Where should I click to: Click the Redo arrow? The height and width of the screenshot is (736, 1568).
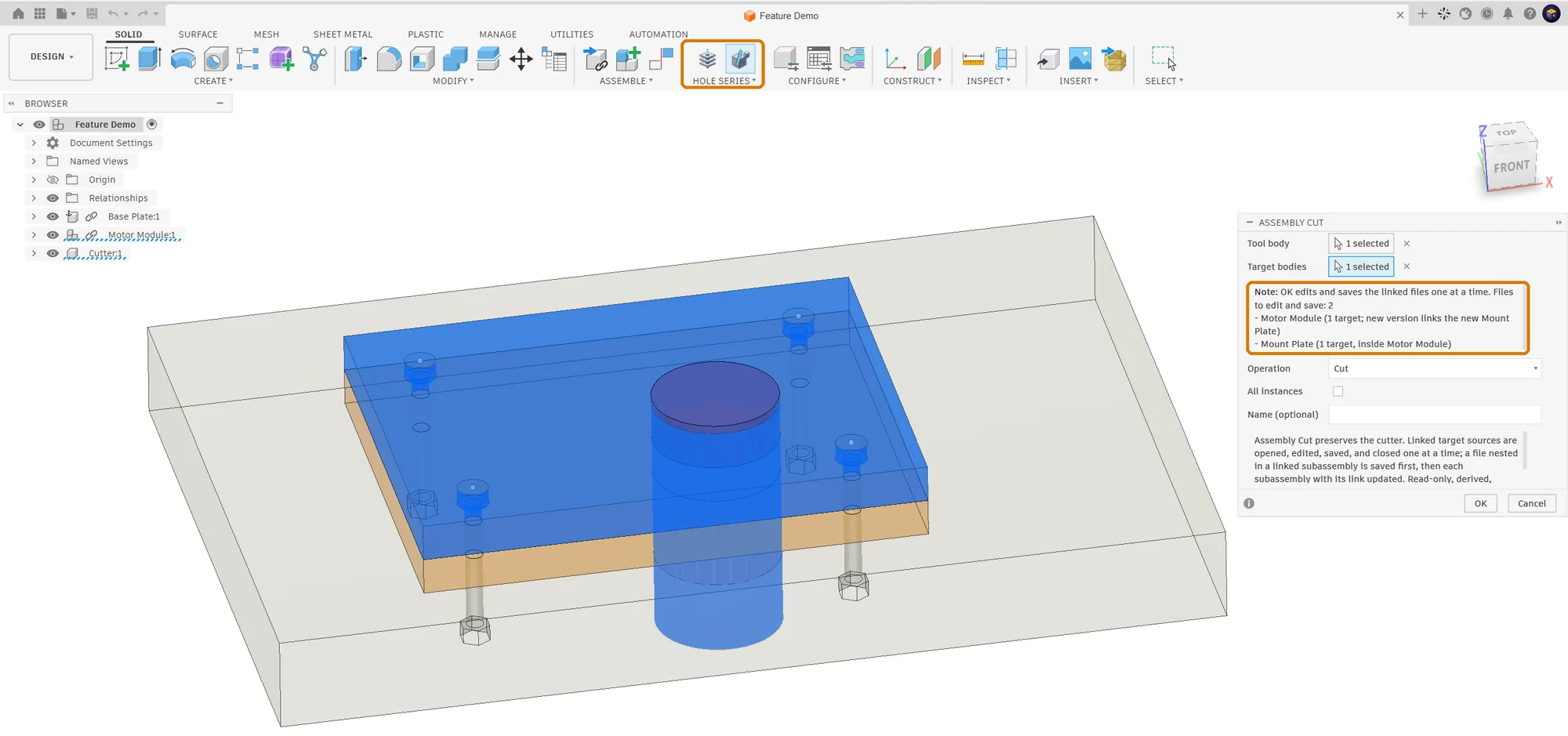coord(143,13)
